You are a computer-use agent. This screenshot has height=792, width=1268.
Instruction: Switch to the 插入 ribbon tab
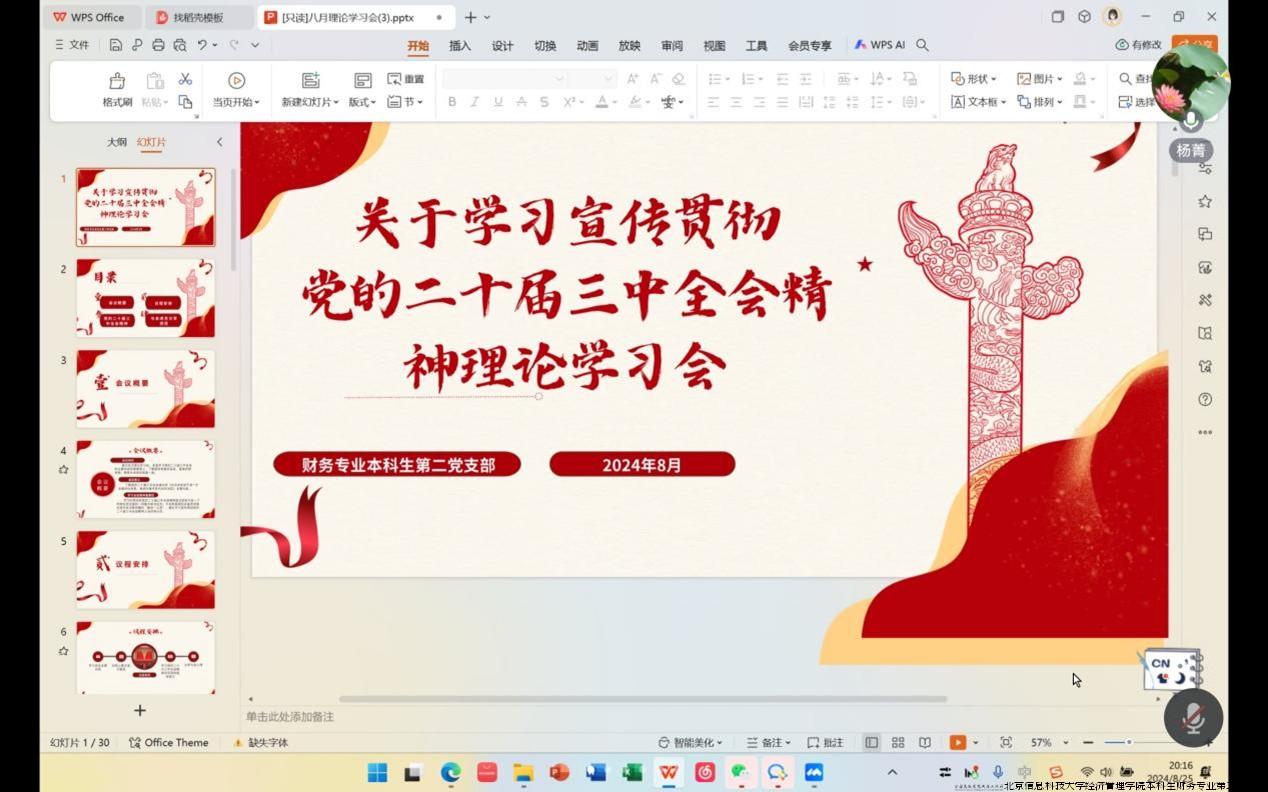click(459, 45)
